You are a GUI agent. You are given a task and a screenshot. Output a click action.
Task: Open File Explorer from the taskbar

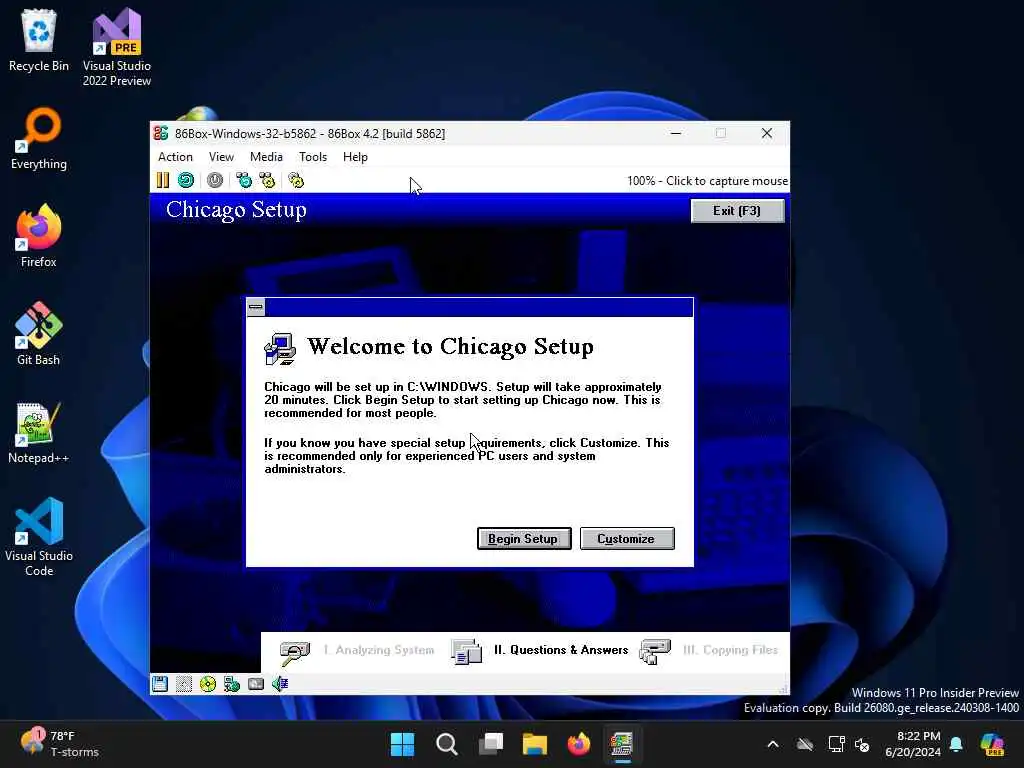535,744
